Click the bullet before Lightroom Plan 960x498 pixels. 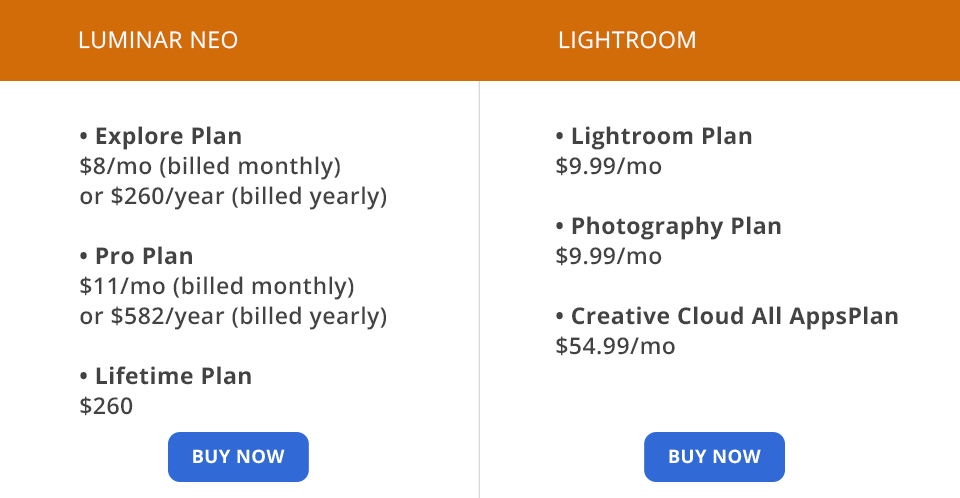pyautogui.click(x=560, y=137)
